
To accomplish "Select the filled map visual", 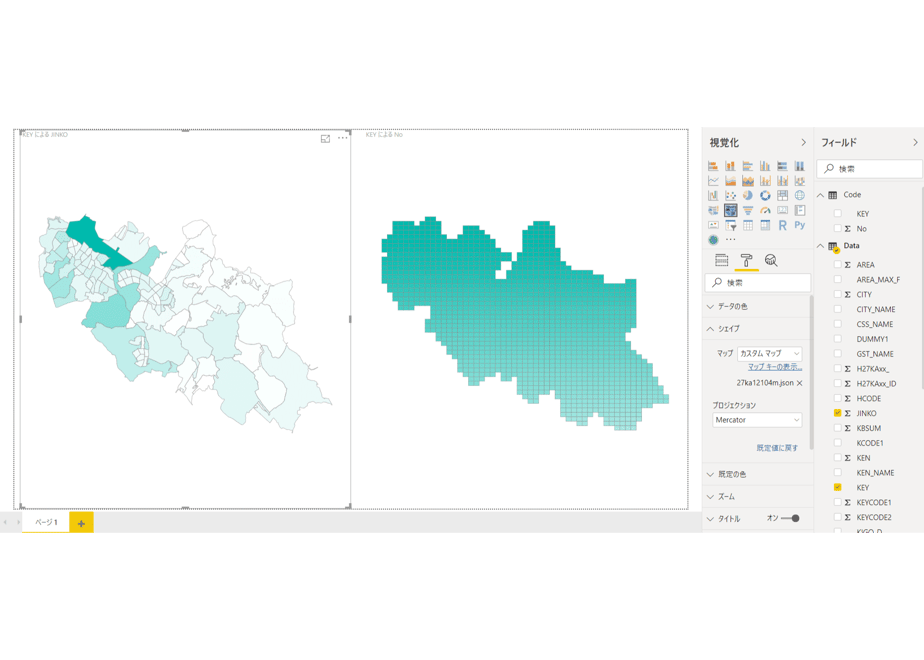I will tap(713, 210).
